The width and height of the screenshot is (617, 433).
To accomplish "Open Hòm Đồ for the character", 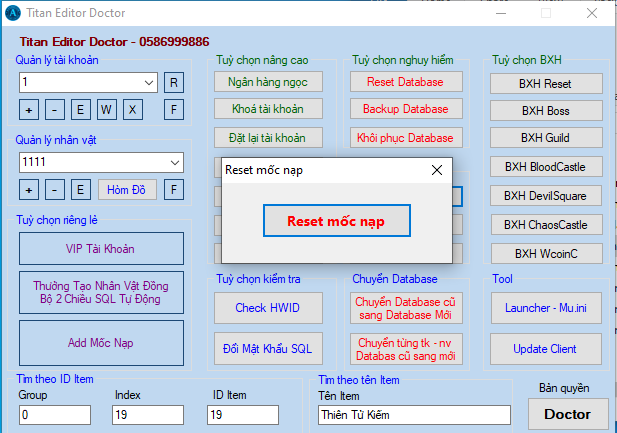I will coord(126,189).
